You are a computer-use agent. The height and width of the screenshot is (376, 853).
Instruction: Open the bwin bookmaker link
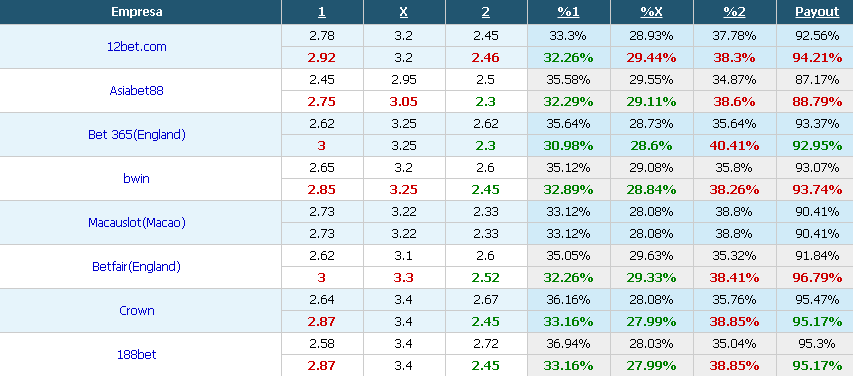(x=137, y=178)
